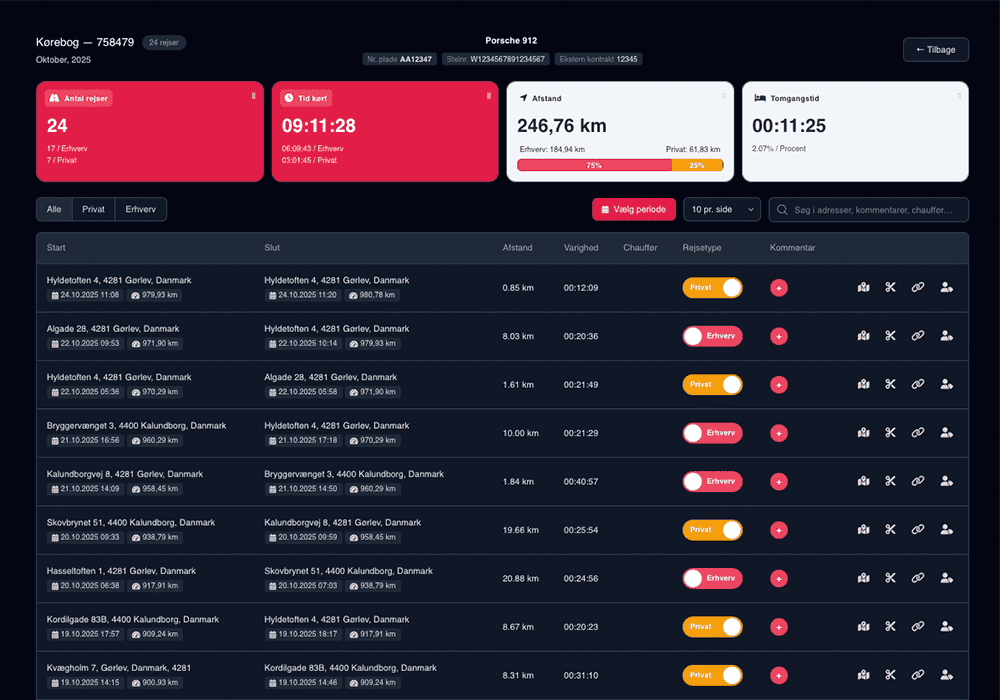Open the Vælg periode date picker

(633, 209)
